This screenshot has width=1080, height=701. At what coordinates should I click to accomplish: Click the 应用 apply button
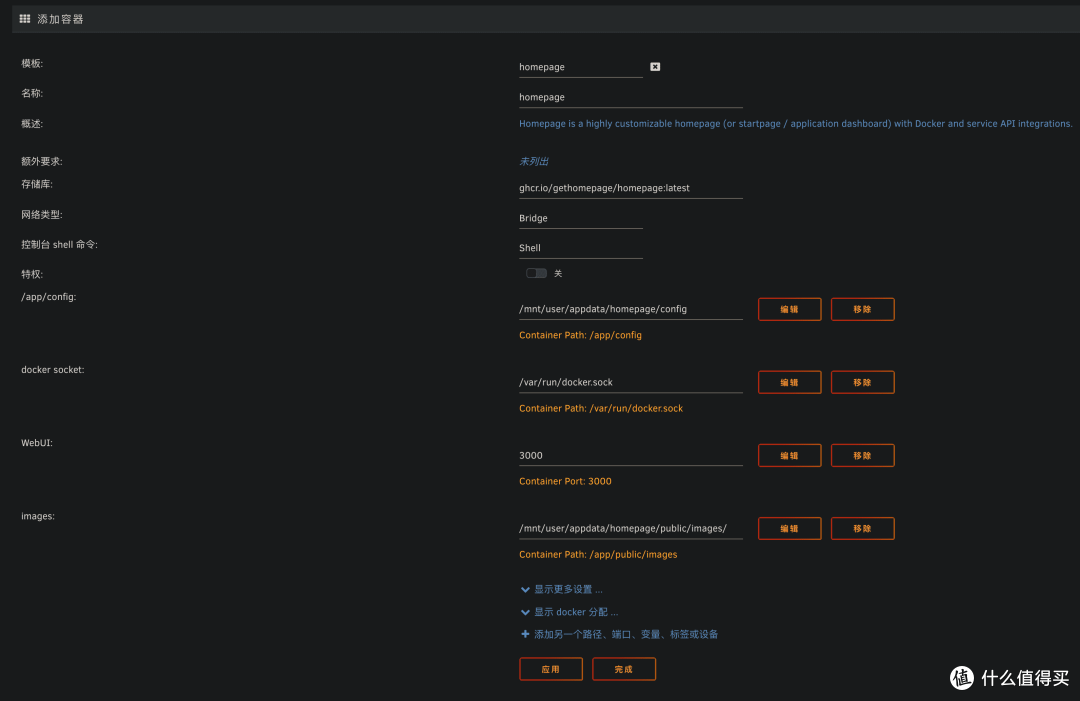[551, 669]
